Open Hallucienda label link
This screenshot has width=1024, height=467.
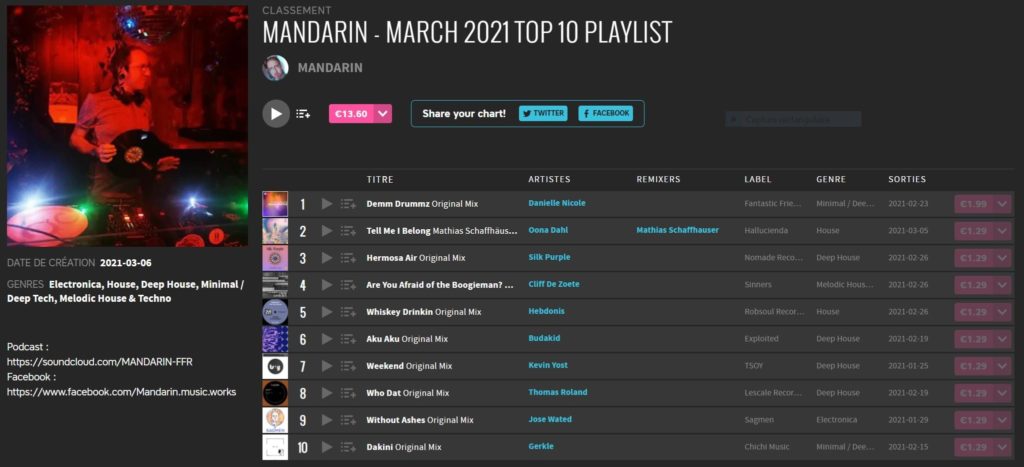click(767, 231)
